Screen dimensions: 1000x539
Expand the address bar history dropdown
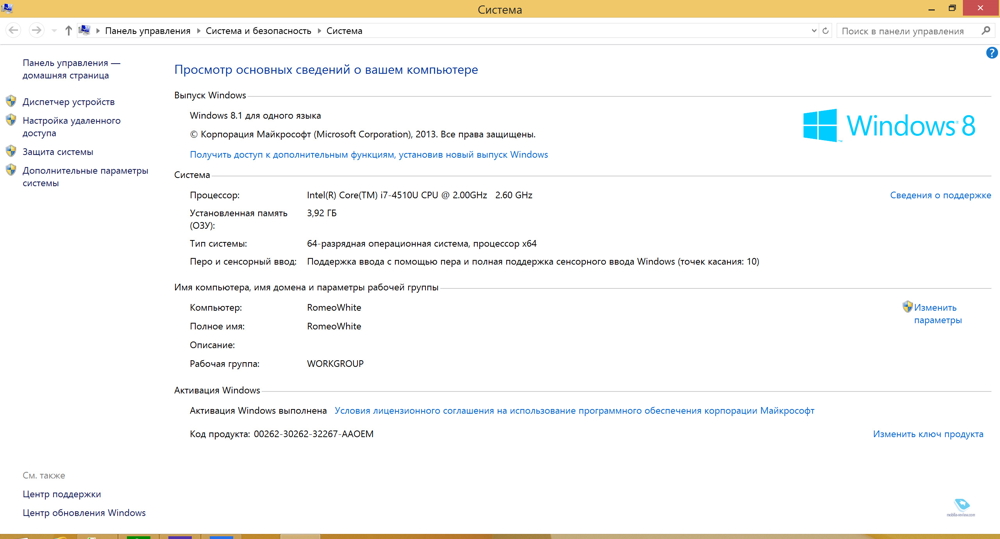point(814,31)
